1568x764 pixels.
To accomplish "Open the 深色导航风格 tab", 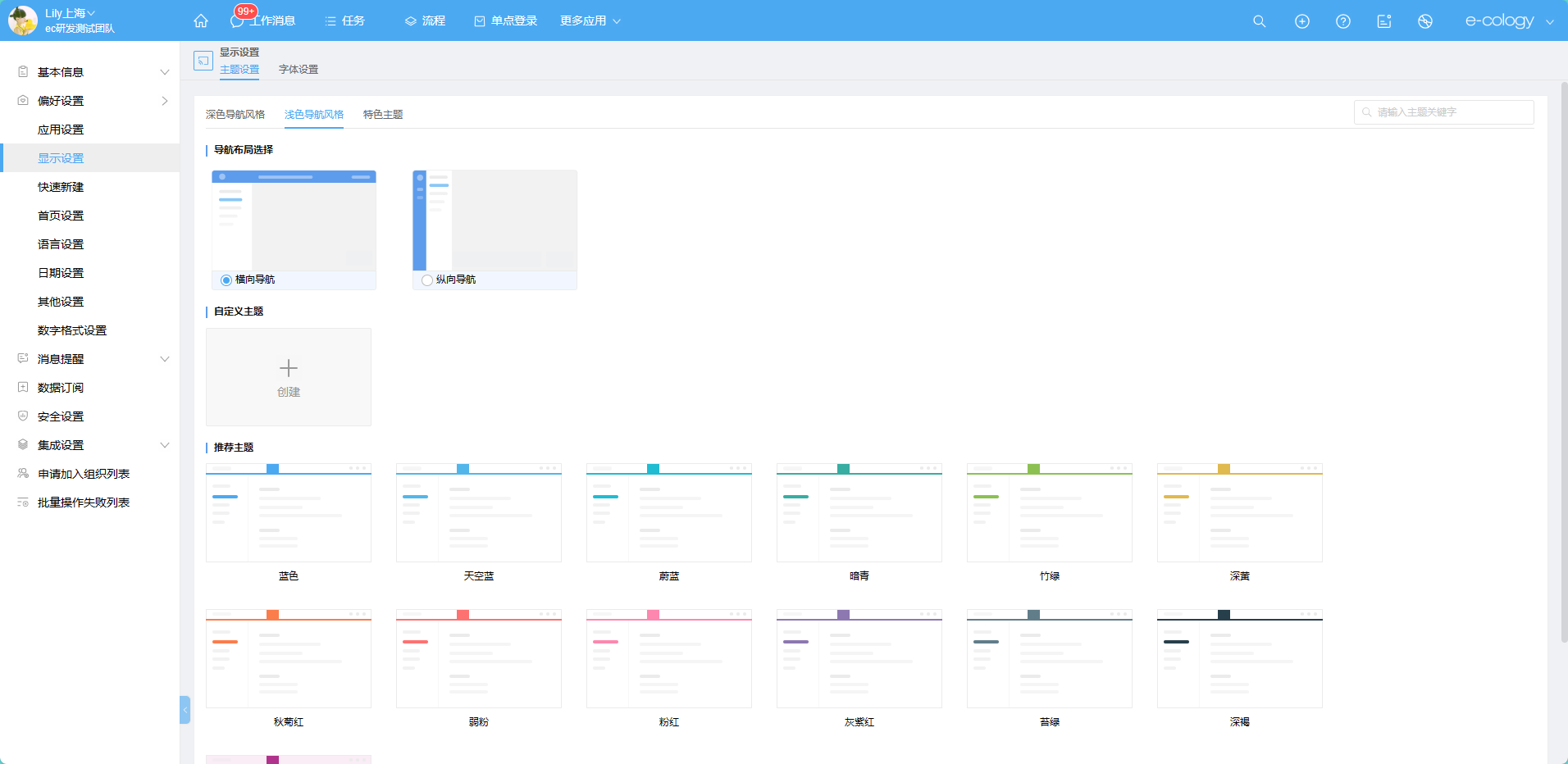I will pyautogui.click(x=235, y=115).
